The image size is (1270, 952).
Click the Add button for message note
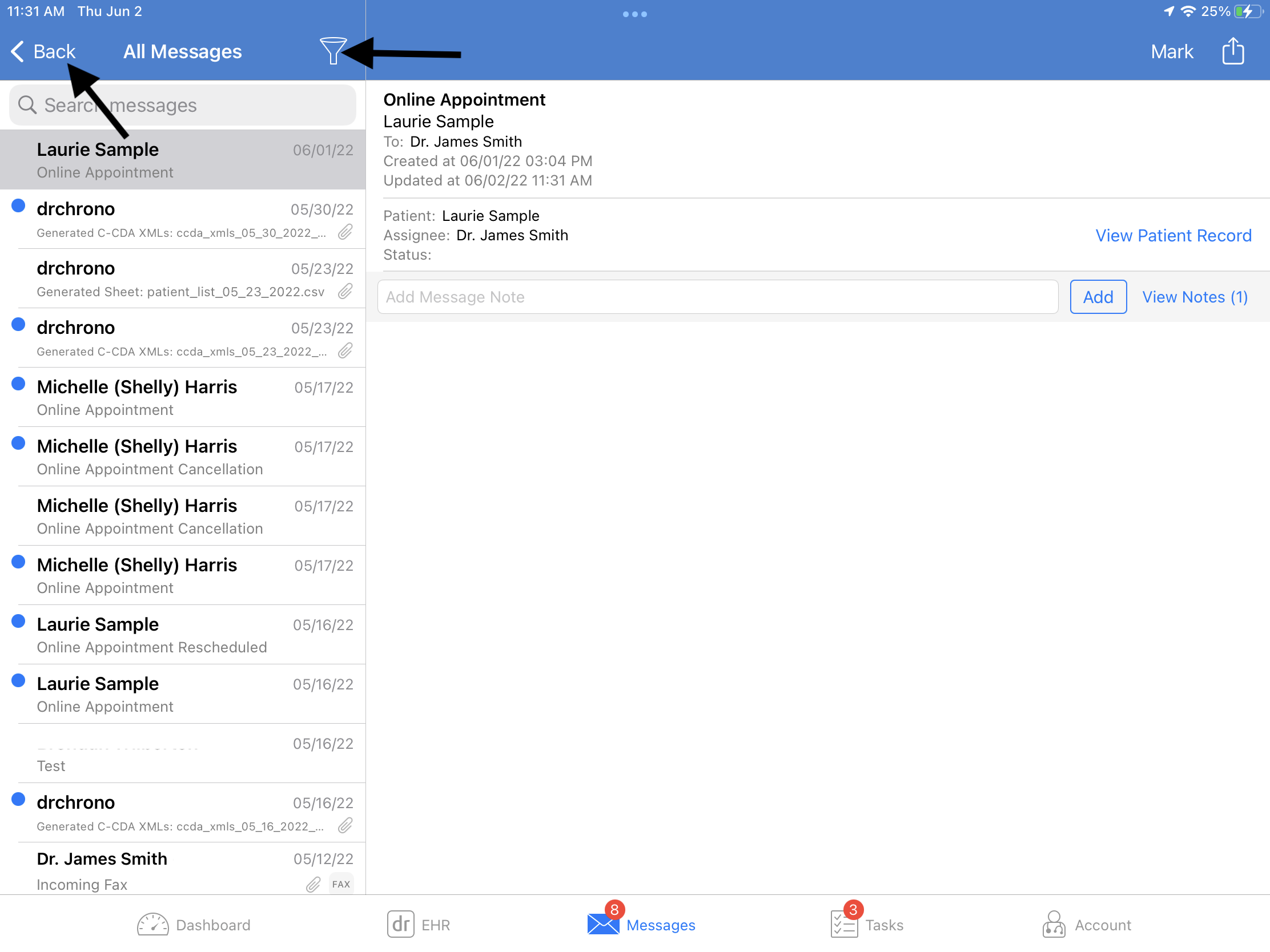click(x=1098, y=296)
